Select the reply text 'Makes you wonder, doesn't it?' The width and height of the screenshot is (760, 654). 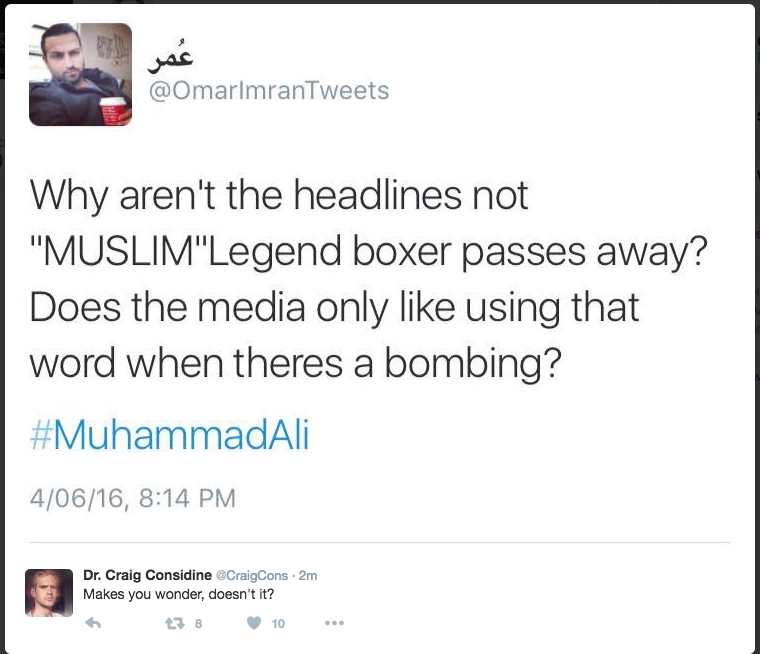pos(178,594)
